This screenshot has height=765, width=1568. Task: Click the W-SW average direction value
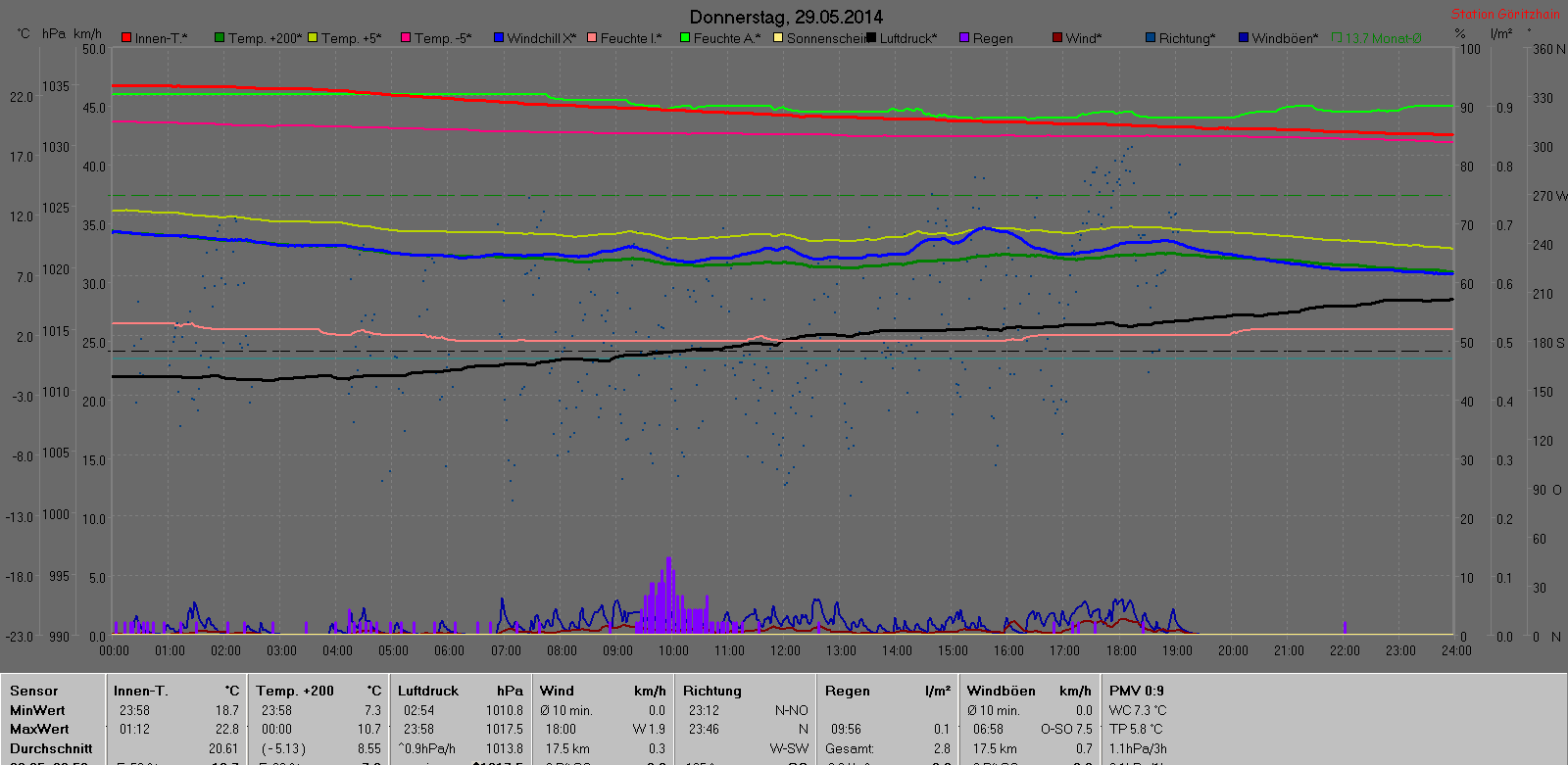coord(789,748)
